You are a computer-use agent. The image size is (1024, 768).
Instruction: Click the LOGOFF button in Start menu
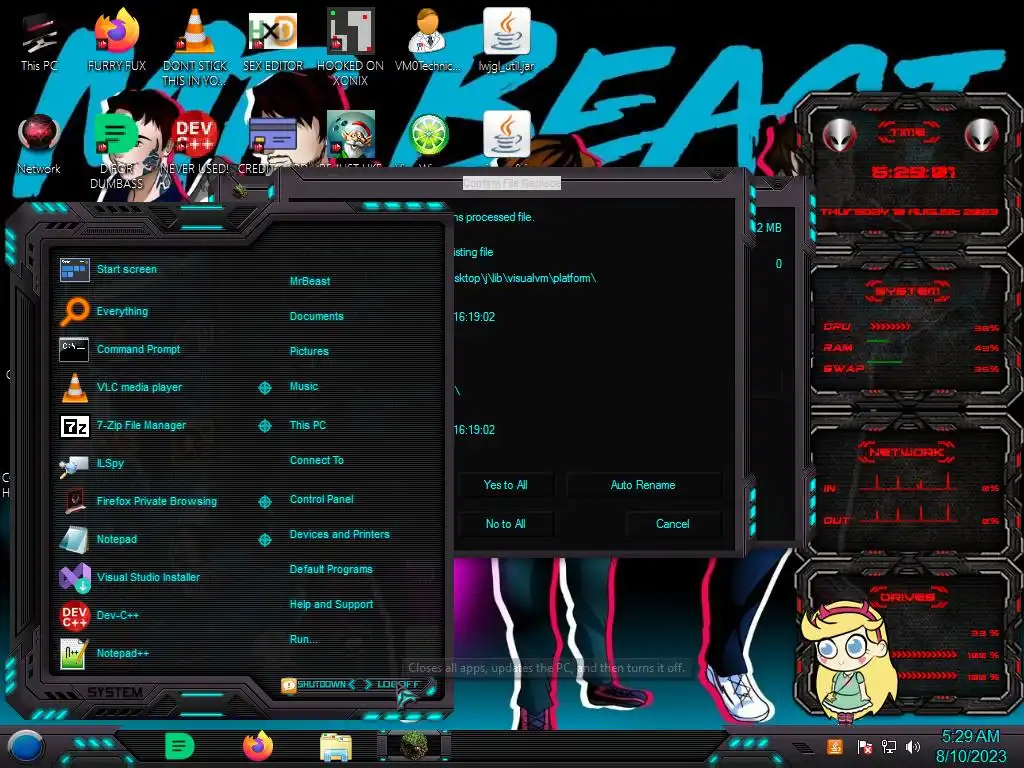(x=398, y=684)
